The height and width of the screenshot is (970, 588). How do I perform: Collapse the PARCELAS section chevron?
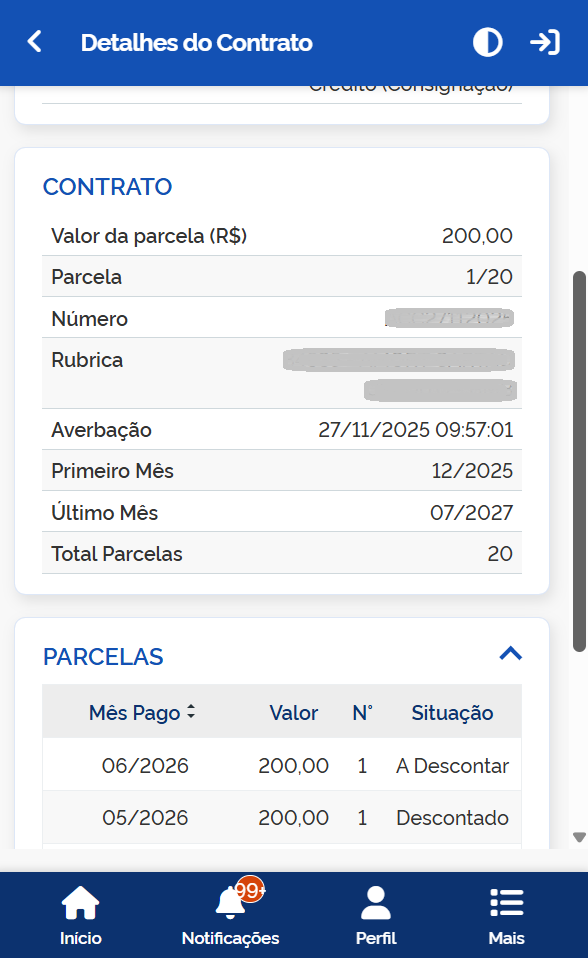pyautogui.click(x=511, y=654)
